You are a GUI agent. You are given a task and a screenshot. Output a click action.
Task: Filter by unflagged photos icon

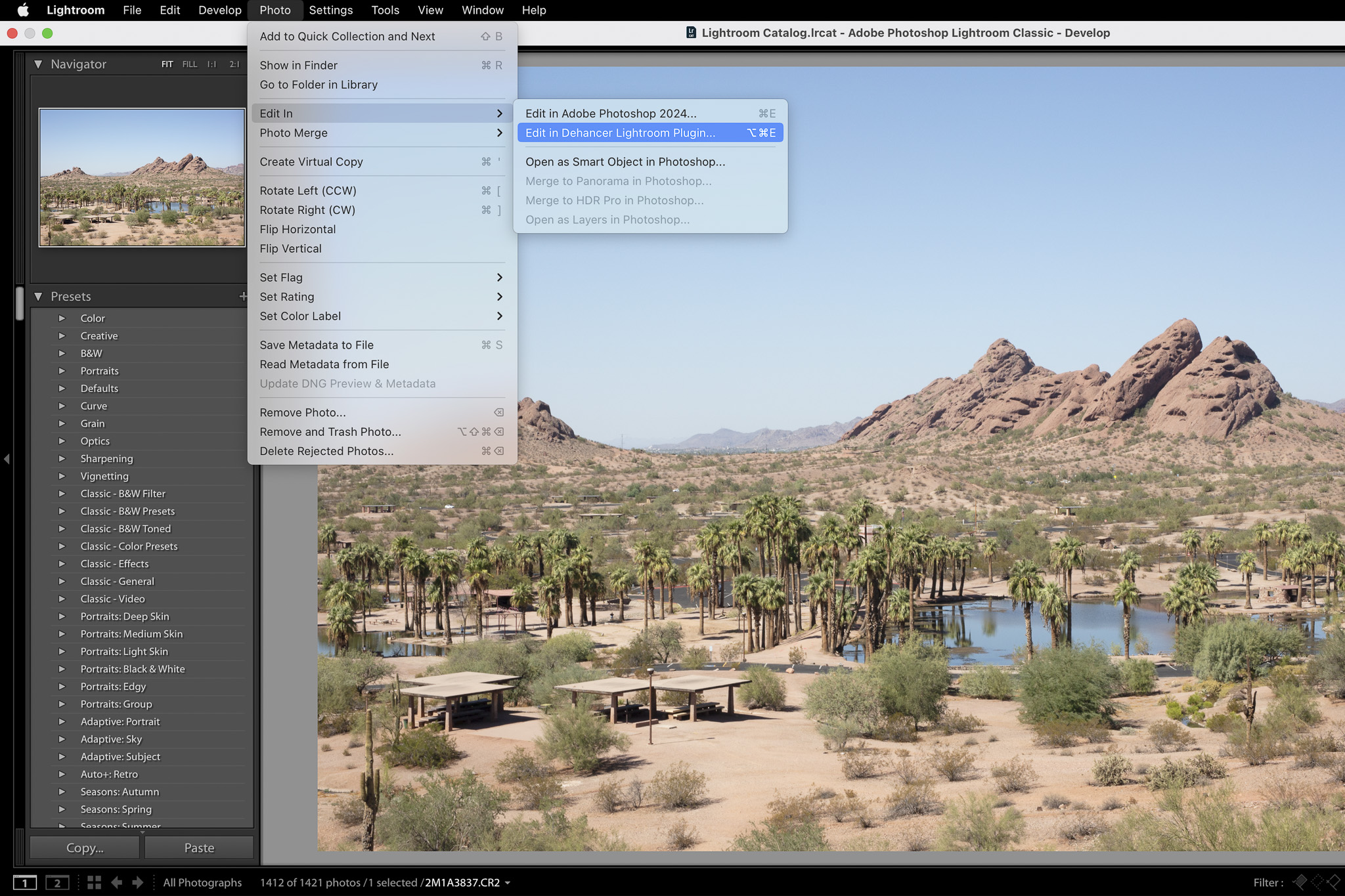tap(1317, 882)
